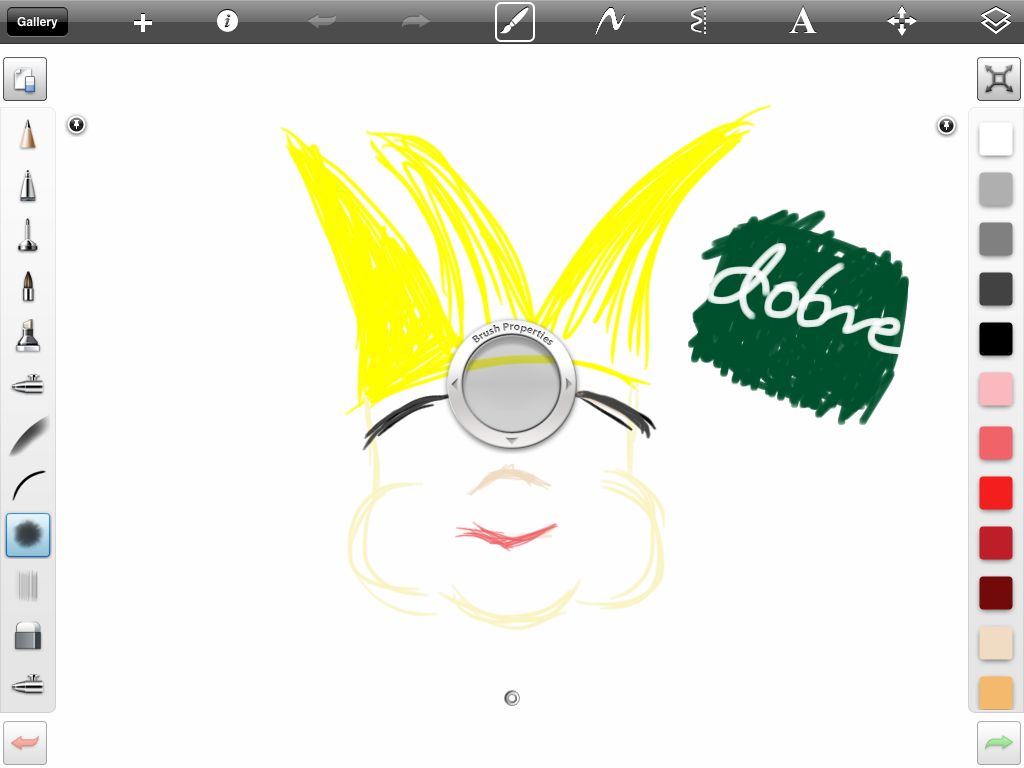Image resolution: width=1024 pixels, height=768 pixels.
Task: Select the pencil brush
Action: click(27, 135)
